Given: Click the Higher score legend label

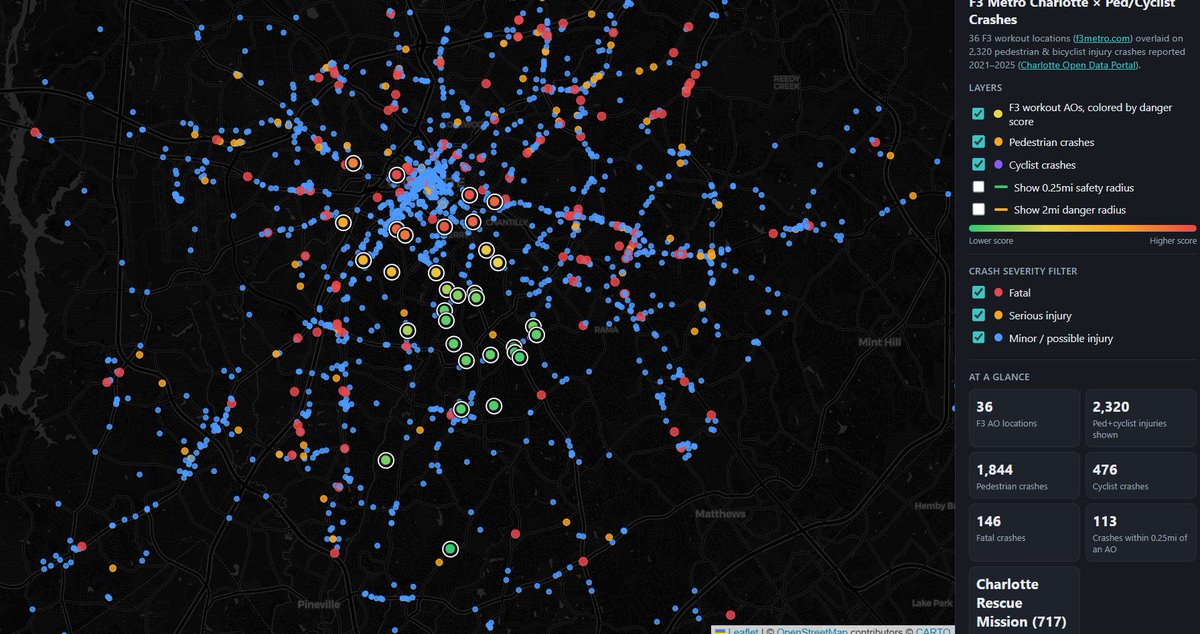Looking at the screenshot, I should [1173, 241].
